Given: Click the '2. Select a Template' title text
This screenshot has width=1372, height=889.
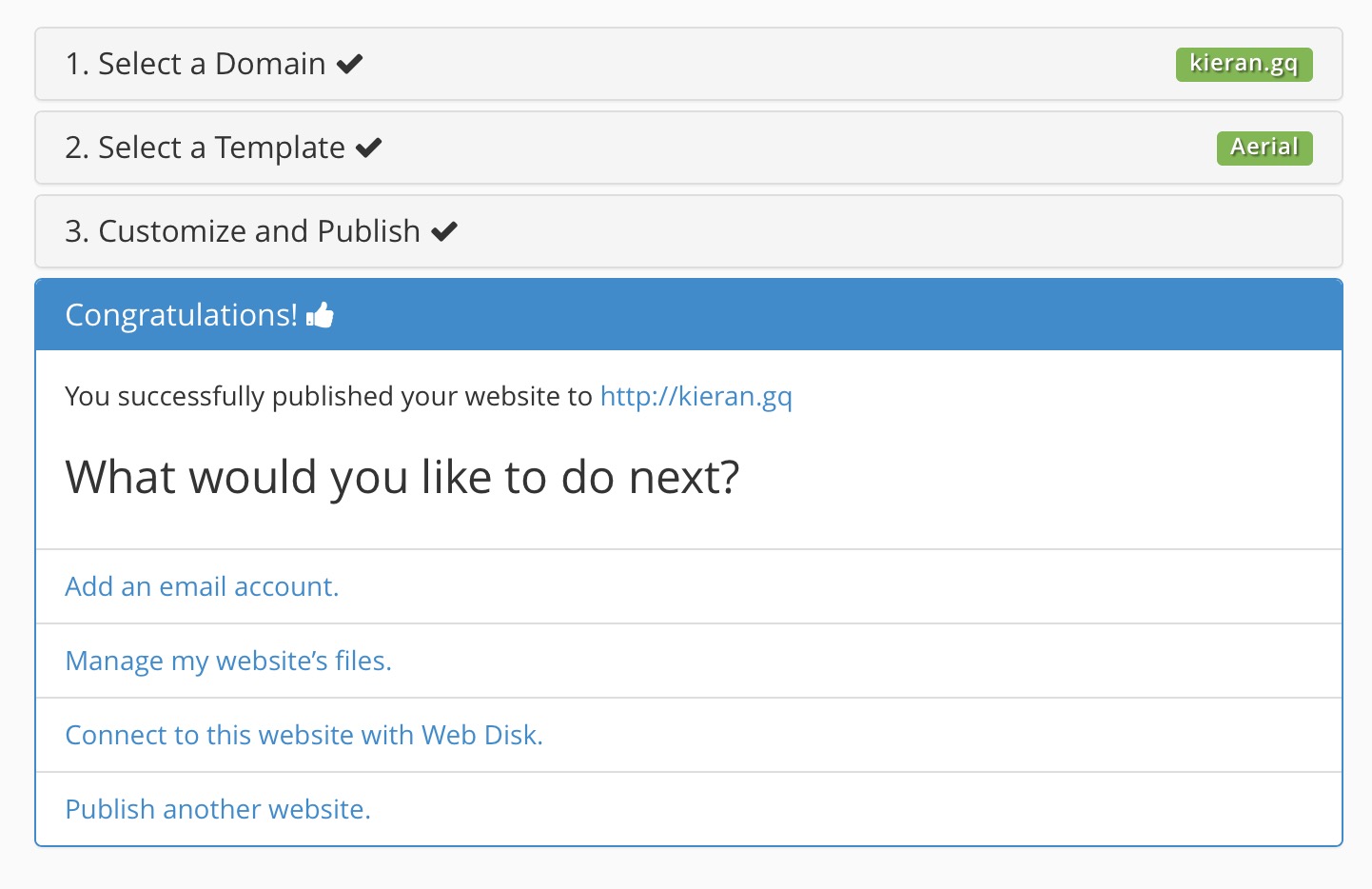Looking at the screenshot, I should click(205, 148).
